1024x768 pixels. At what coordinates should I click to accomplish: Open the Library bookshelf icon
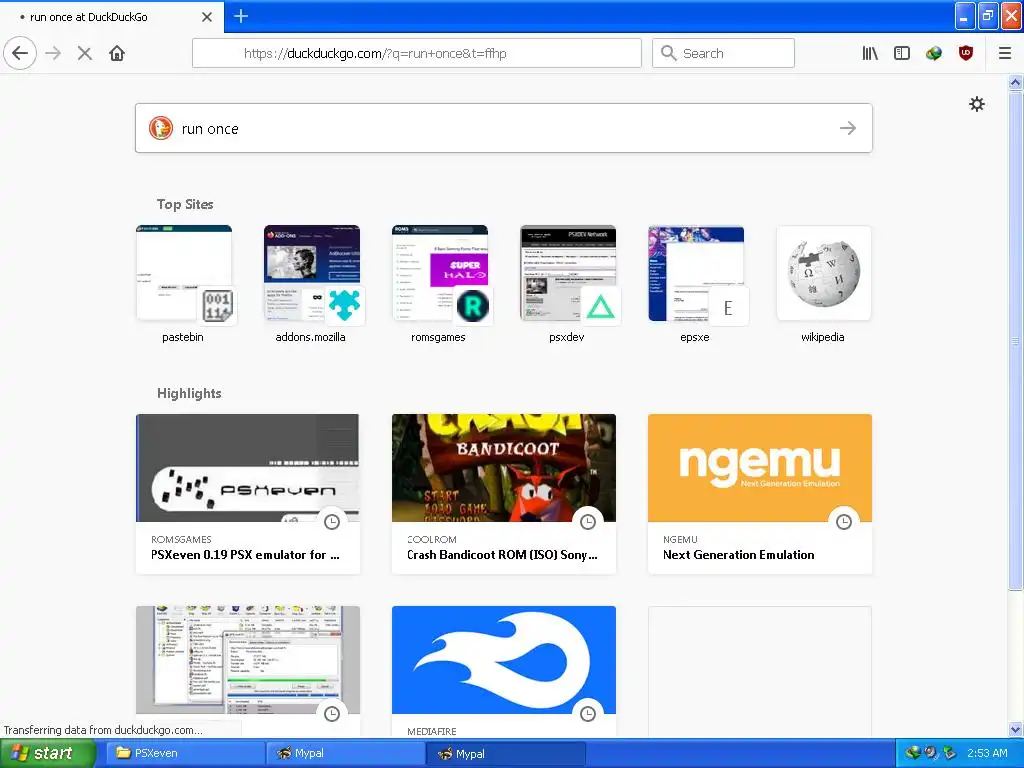point(870,53)
